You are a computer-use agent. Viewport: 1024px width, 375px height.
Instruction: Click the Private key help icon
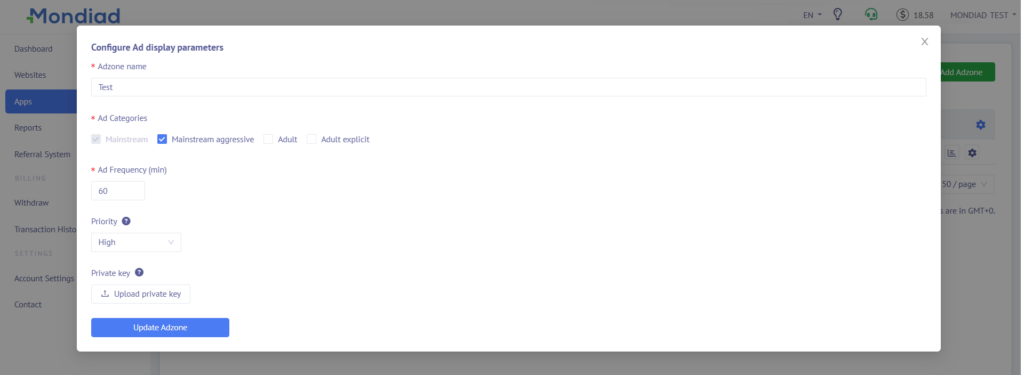click(139, 272)
